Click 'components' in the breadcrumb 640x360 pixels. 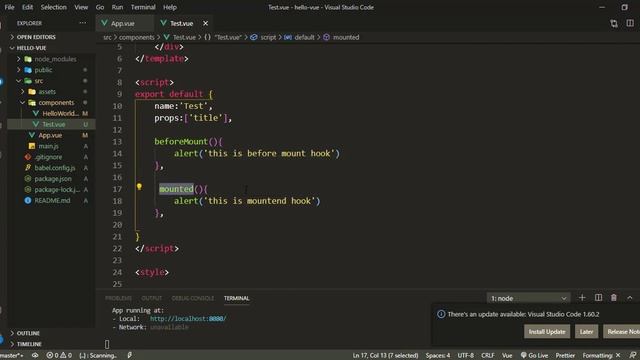click(x=136, y=37)
